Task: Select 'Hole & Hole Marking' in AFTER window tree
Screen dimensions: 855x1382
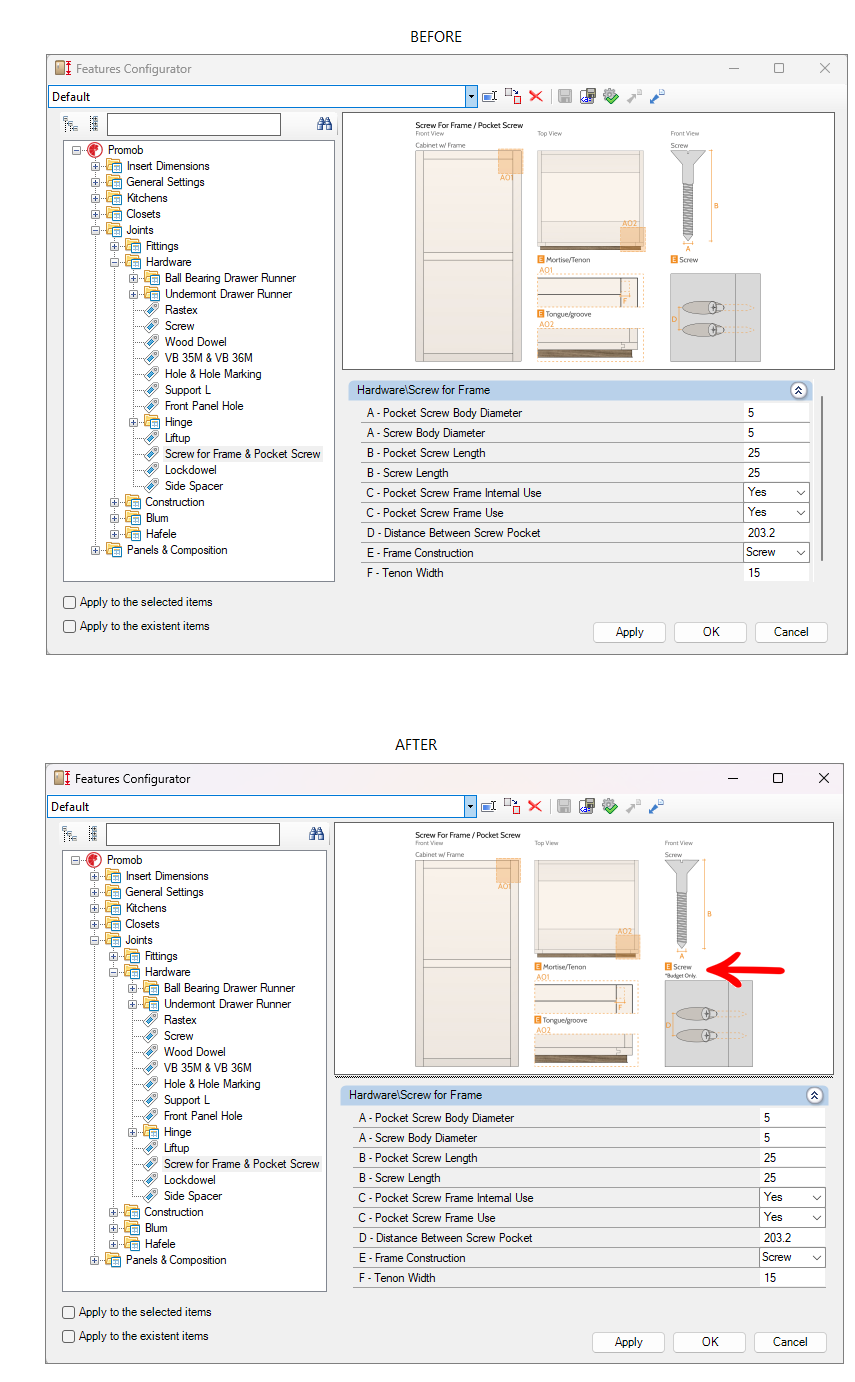Action: (x=212, y=1084)
